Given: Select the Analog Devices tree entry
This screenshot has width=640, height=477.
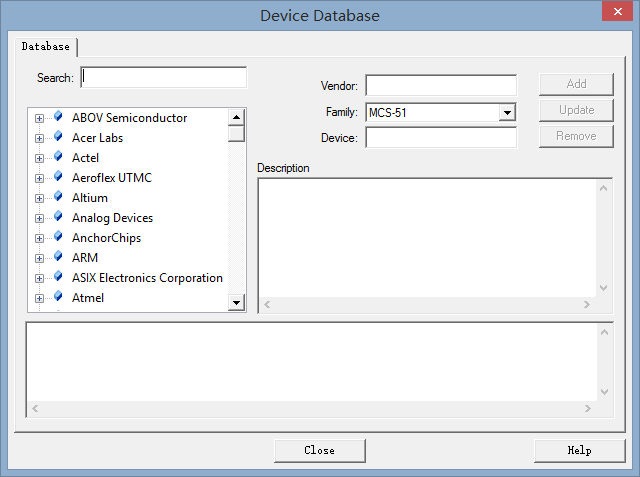Looking at the screenshot, I should pyautogui.click(x=112, y=218).
